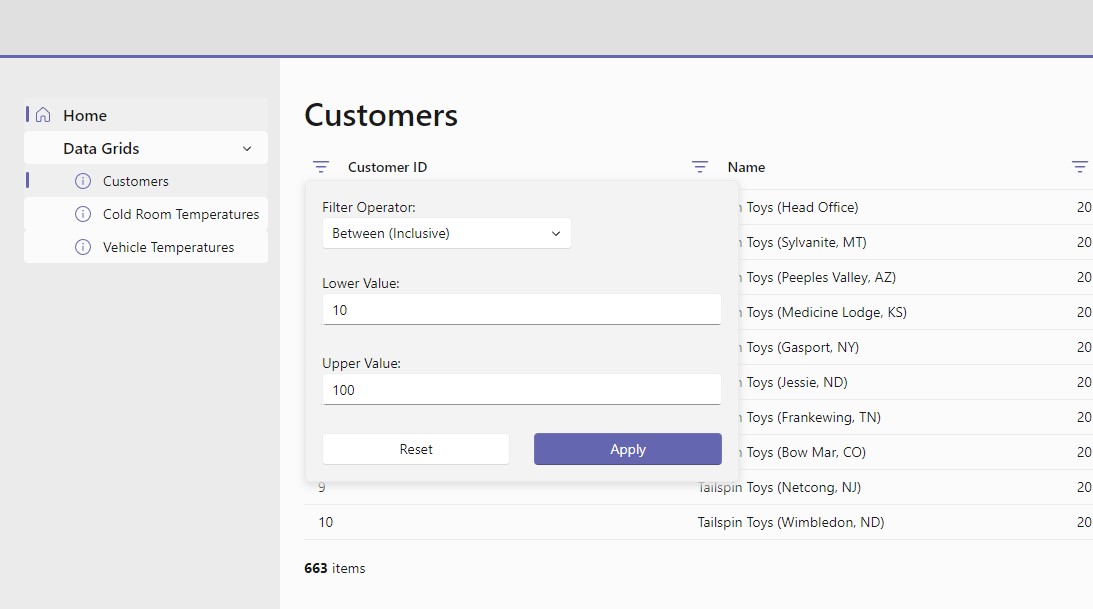Click the Customer ID column filter icon
Screen dimensions: 1093x609
[321, 167]
